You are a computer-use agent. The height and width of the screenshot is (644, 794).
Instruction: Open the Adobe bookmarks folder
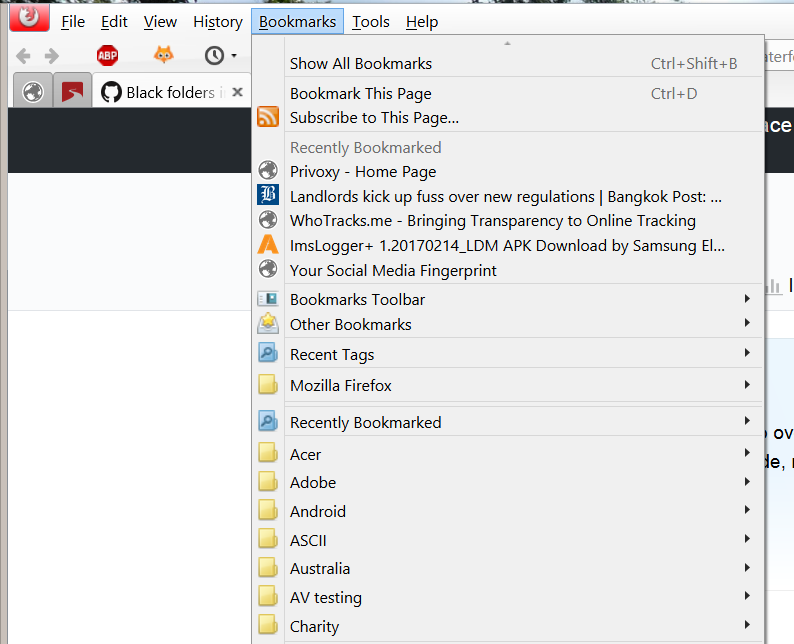509,482
